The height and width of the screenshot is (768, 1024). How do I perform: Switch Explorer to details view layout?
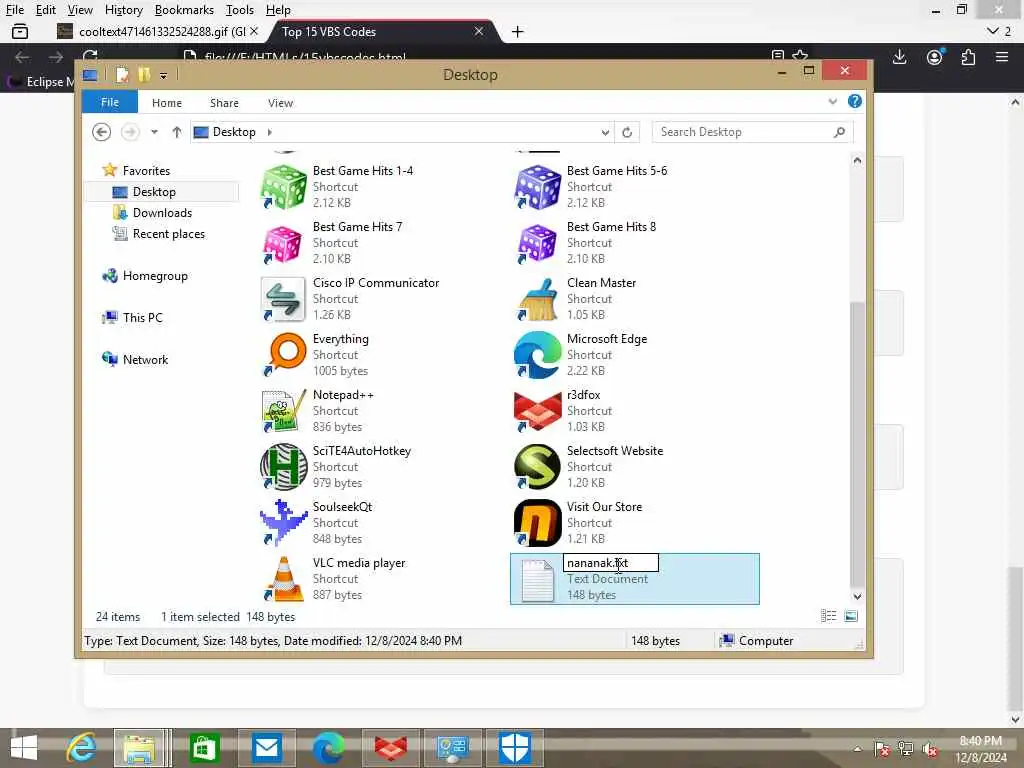tap(828, 616)
